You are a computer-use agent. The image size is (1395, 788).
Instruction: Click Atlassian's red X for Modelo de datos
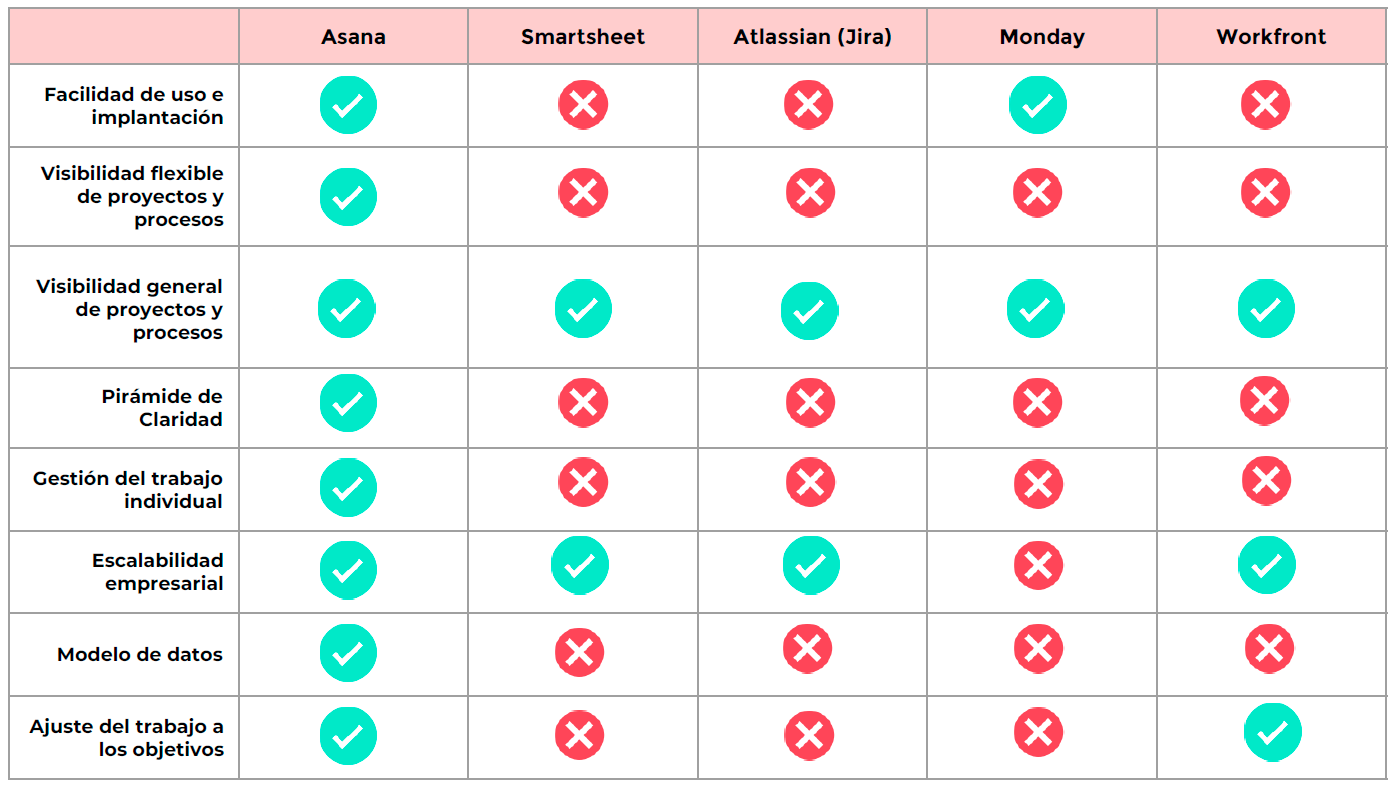click(x=808, y=649)
